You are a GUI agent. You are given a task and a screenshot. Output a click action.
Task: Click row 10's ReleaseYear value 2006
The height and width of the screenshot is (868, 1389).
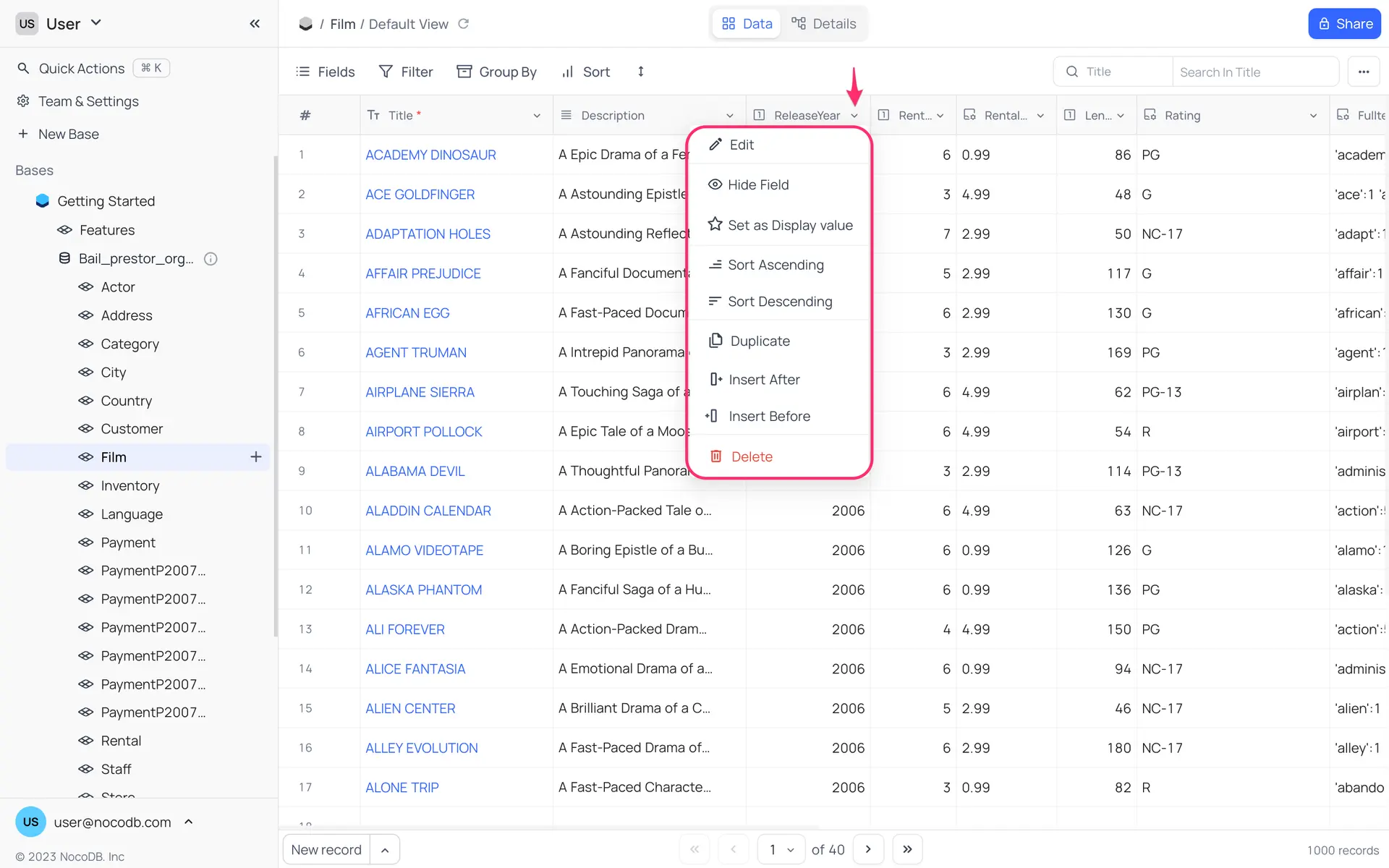[x=848, y=511]
